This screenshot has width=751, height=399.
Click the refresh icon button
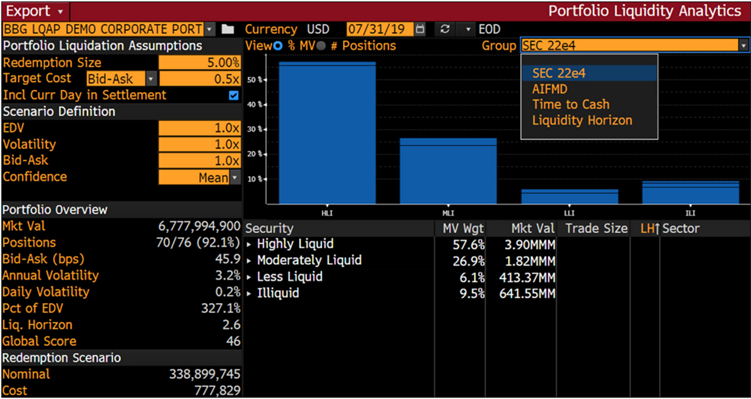tap(445, 29)
